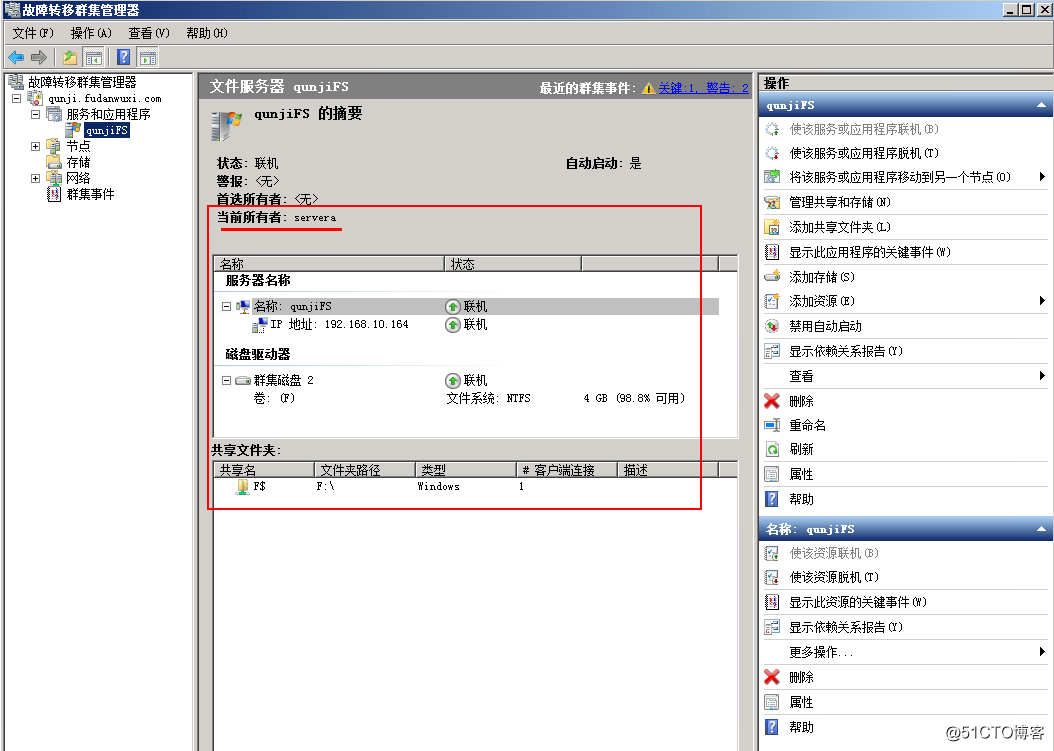
Task: Expand the 网络 tree node
Action: pos(35,178)
